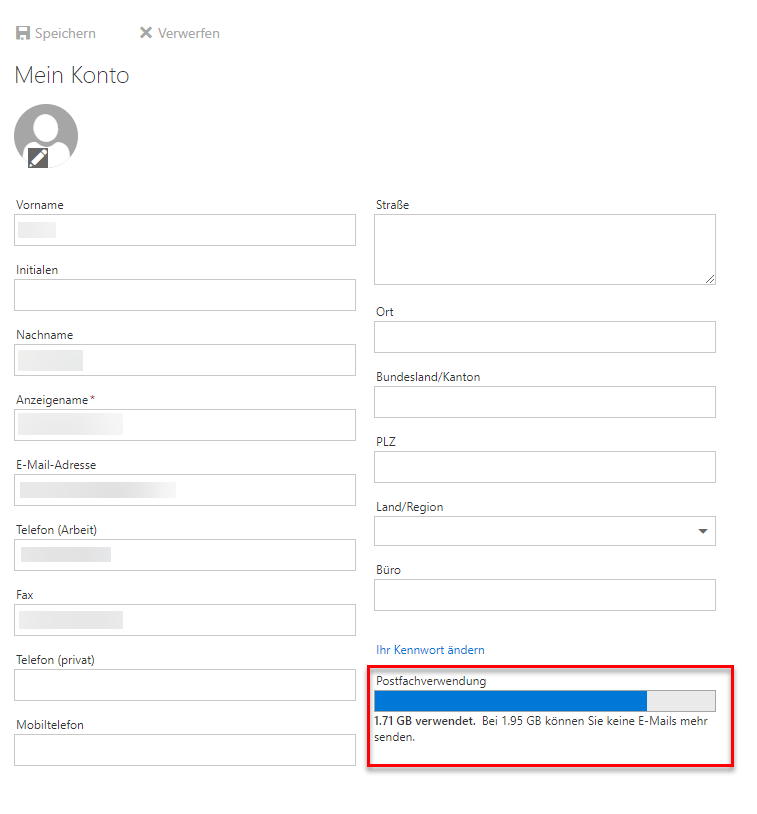The image size is (757, 814).
Task: Click the Speichern save icon
Action: click(x=23, y=33)
